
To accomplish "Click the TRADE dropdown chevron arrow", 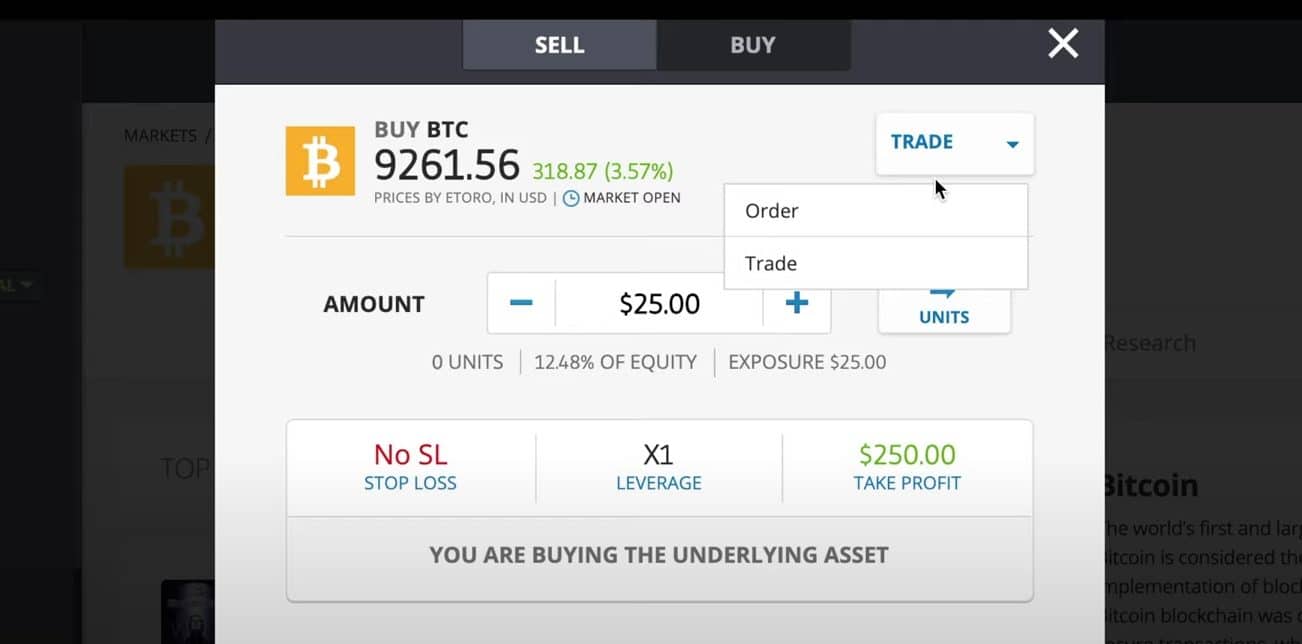I will point(1012,143).
